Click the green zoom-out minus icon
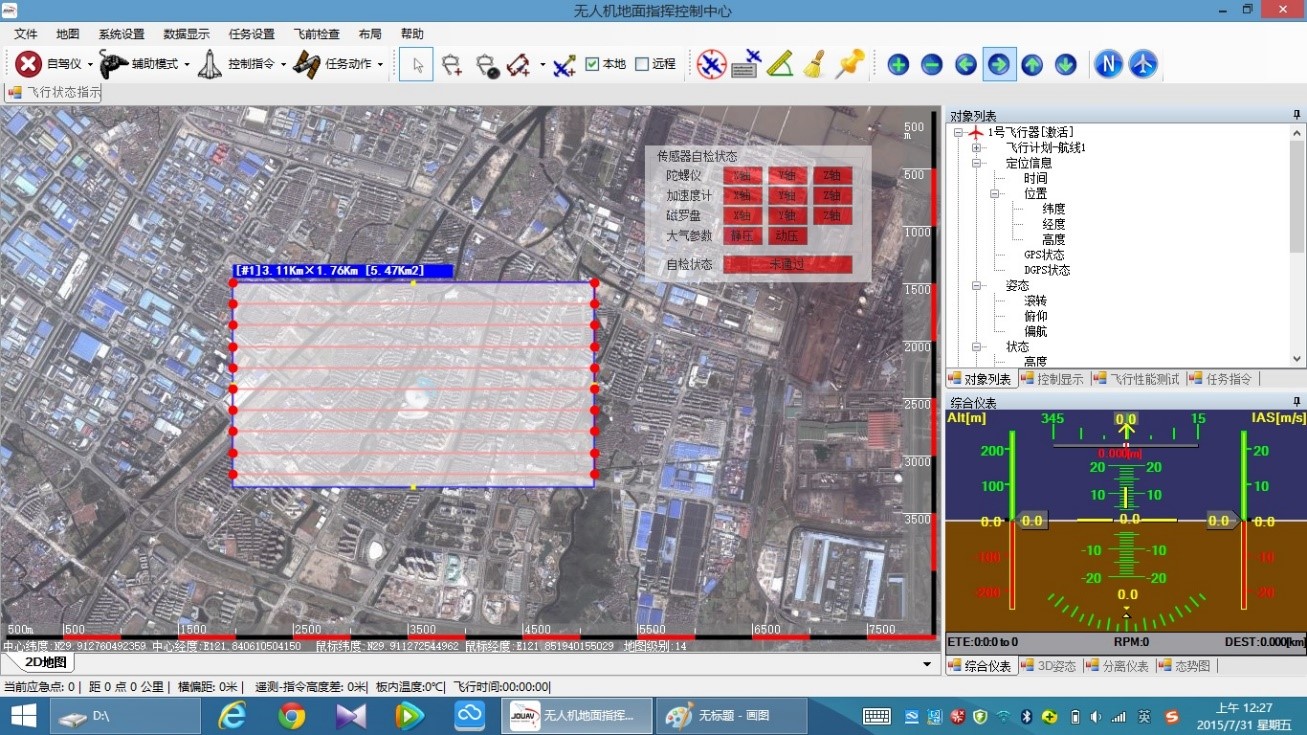Image resolution: width=1307 pixels, height=735 pixels. [x=931, y=65]
